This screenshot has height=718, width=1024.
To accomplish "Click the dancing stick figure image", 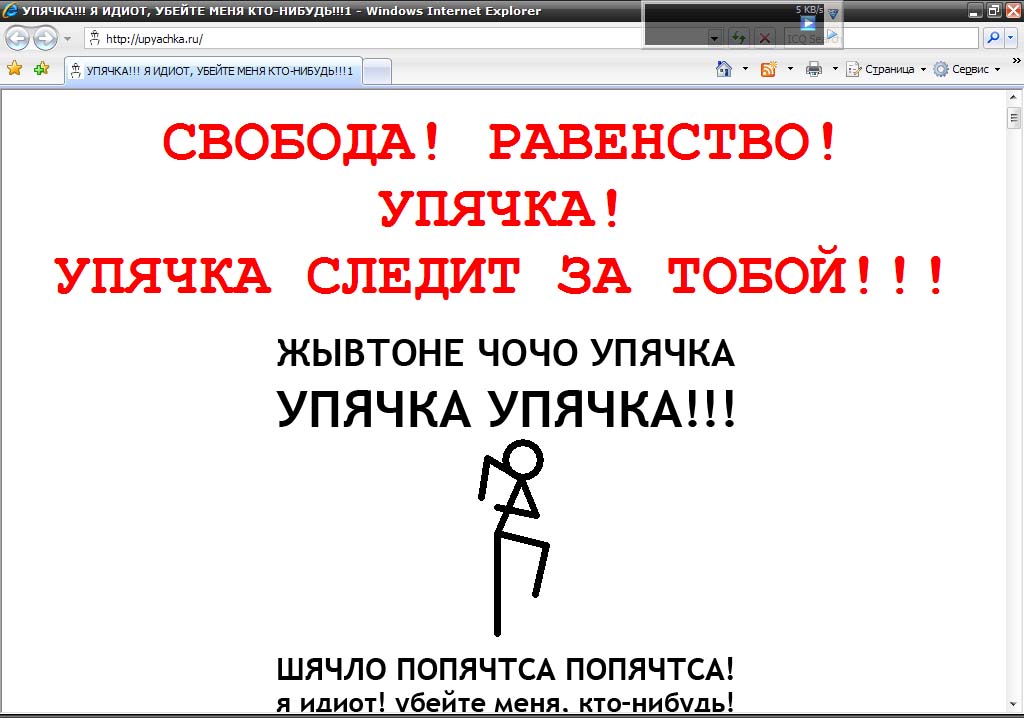I will (513, 537).
